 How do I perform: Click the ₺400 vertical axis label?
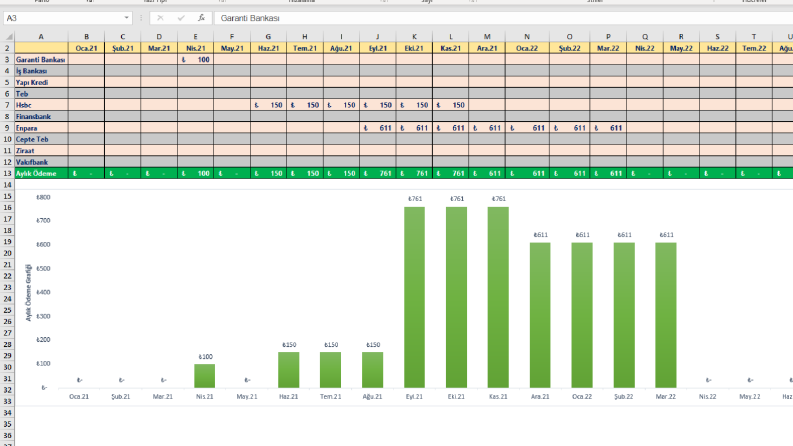pos(43,292)
